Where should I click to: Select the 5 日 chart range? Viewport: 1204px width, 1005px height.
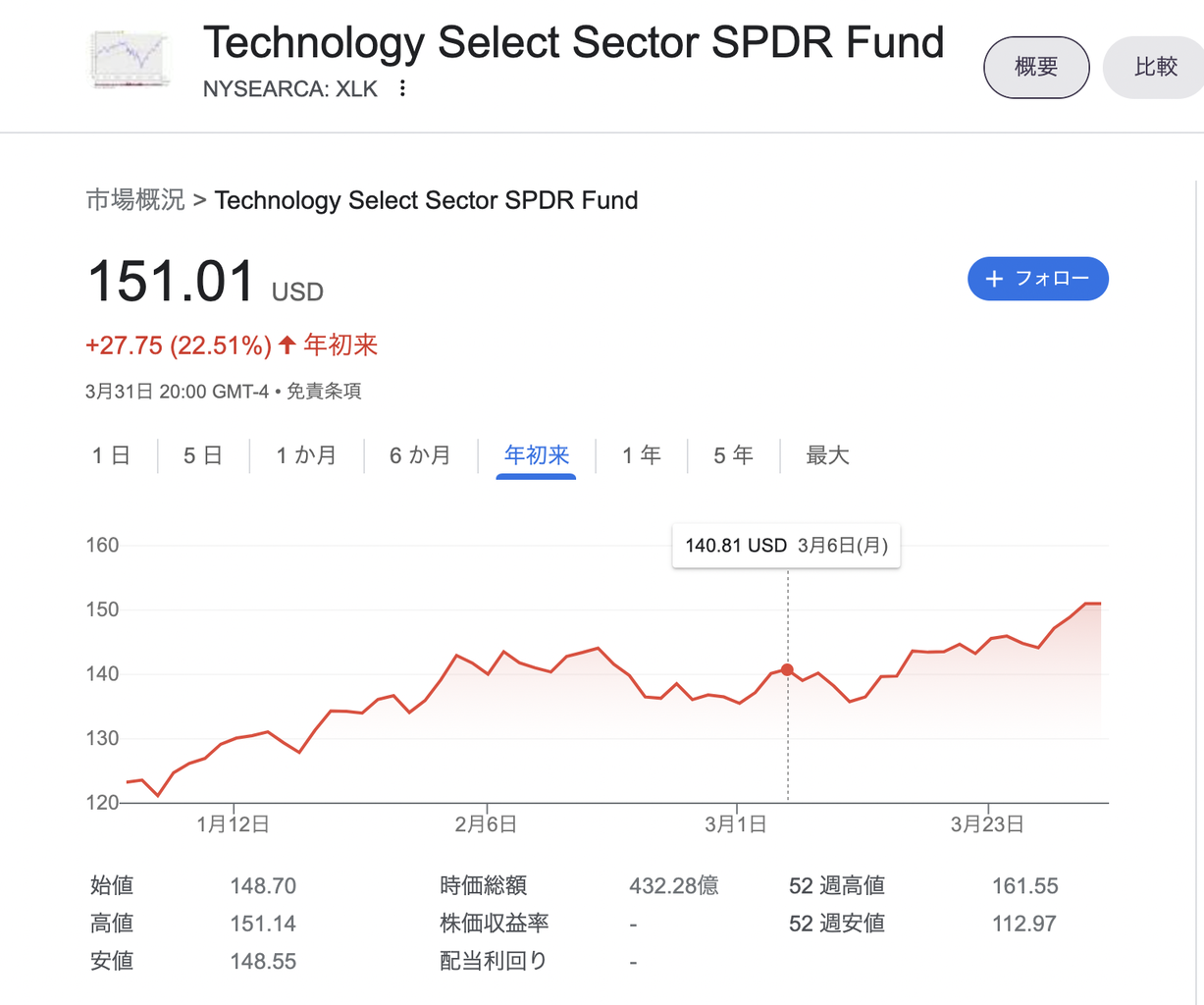pyautogui.click(x=203, y=455)
